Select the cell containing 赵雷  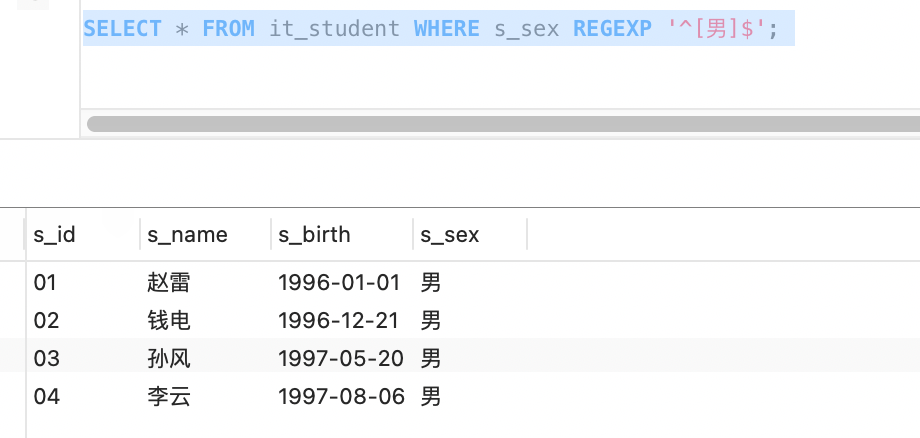point(168,283)
